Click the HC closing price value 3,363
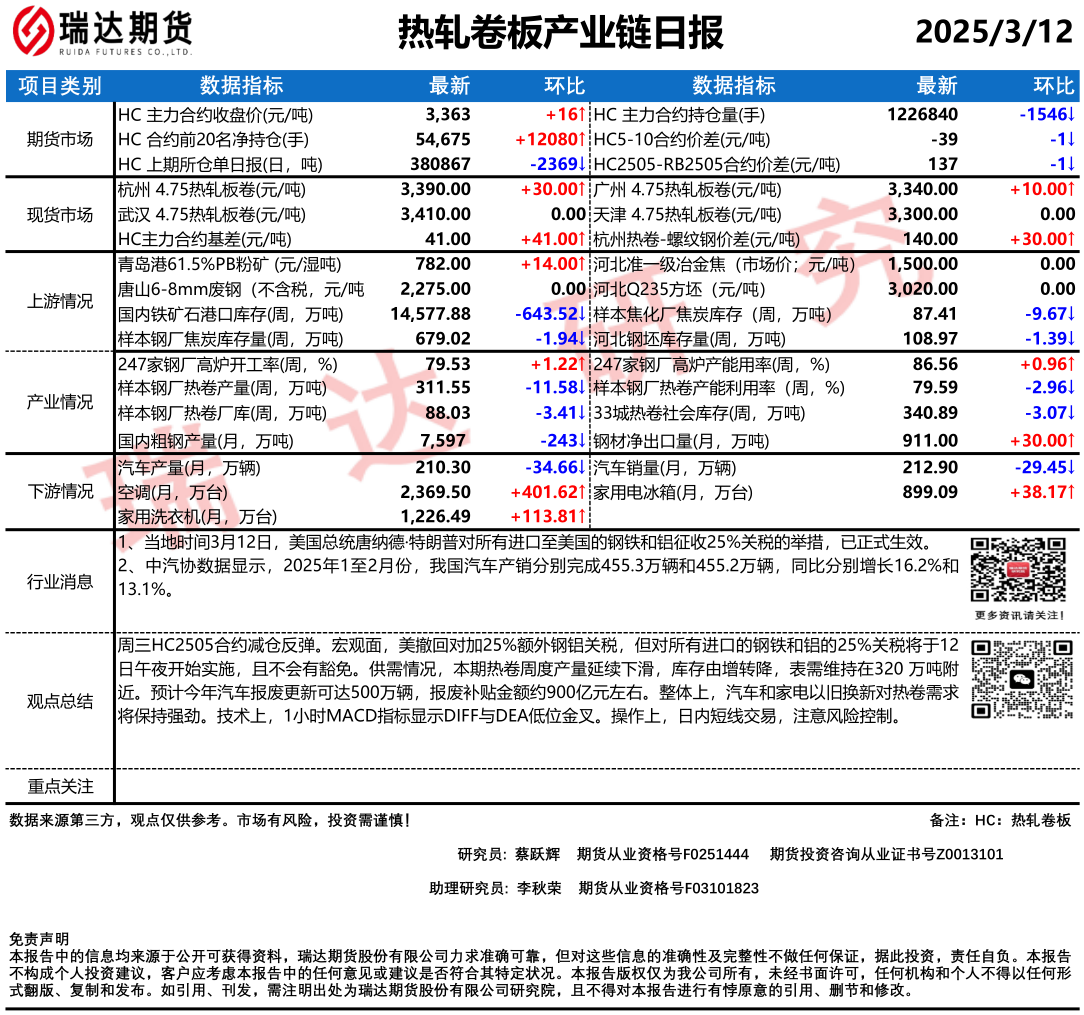The height and width of the screenshot is (1015, 1084). click(447, 115)
